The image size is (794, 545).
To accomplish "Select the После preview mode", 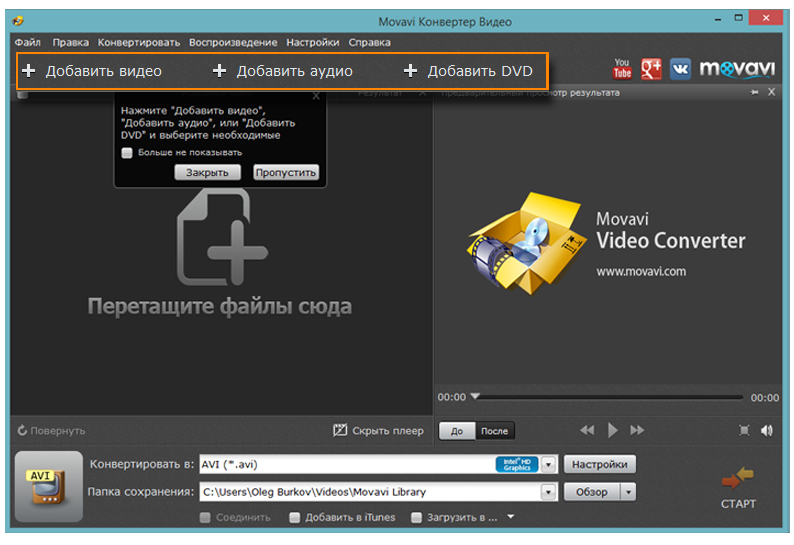I will click(494, 431).
